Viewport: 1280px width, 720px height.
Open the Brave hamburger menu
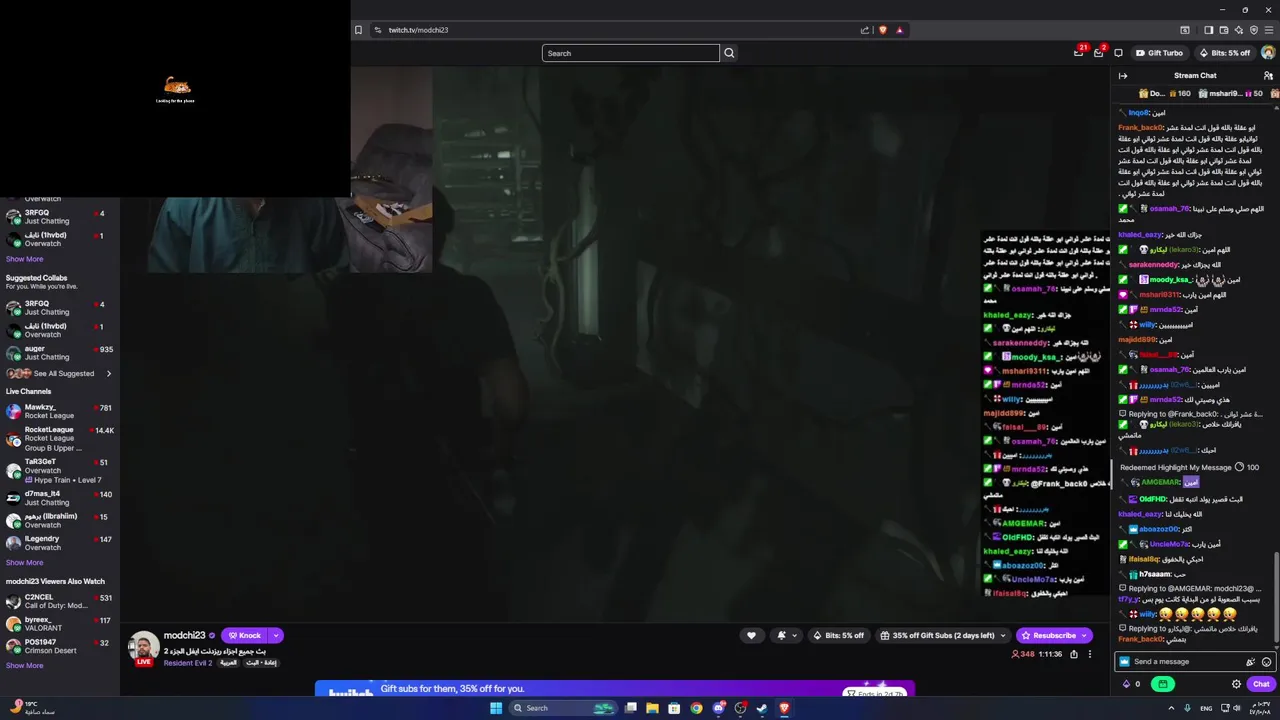point(1269,30)
